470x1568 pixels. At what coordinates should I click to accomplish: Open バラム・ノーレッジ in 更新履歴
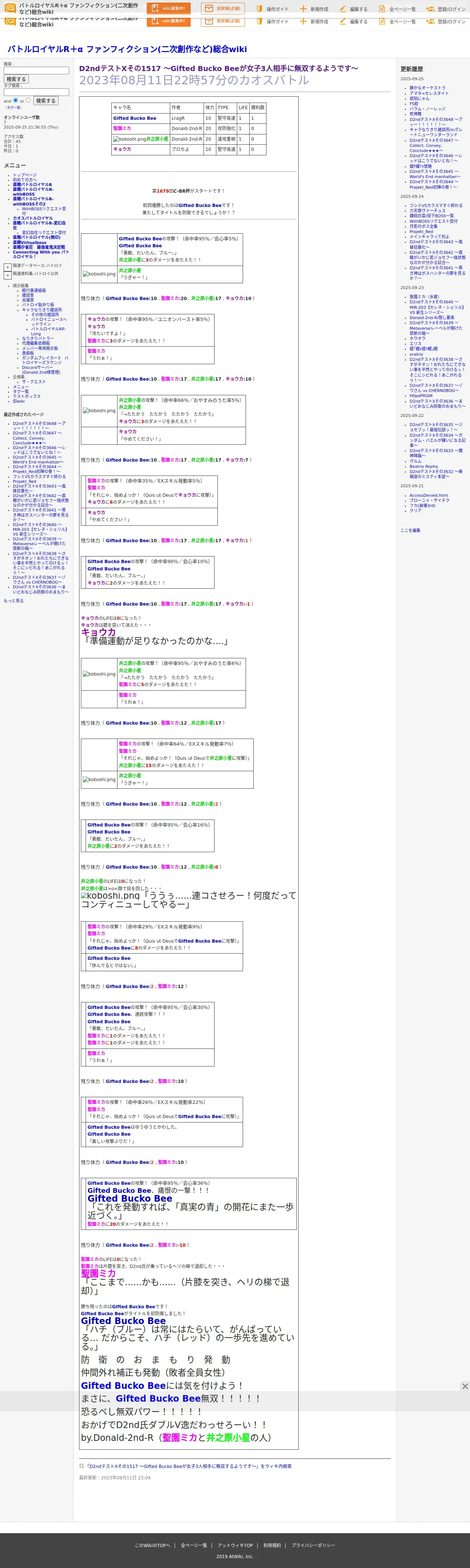[428, 109]
